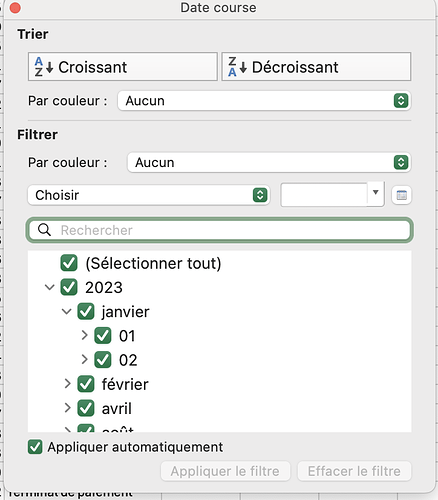
Task: Uncheck the Sélectionner tout checkbox
Action: point(69,263)
